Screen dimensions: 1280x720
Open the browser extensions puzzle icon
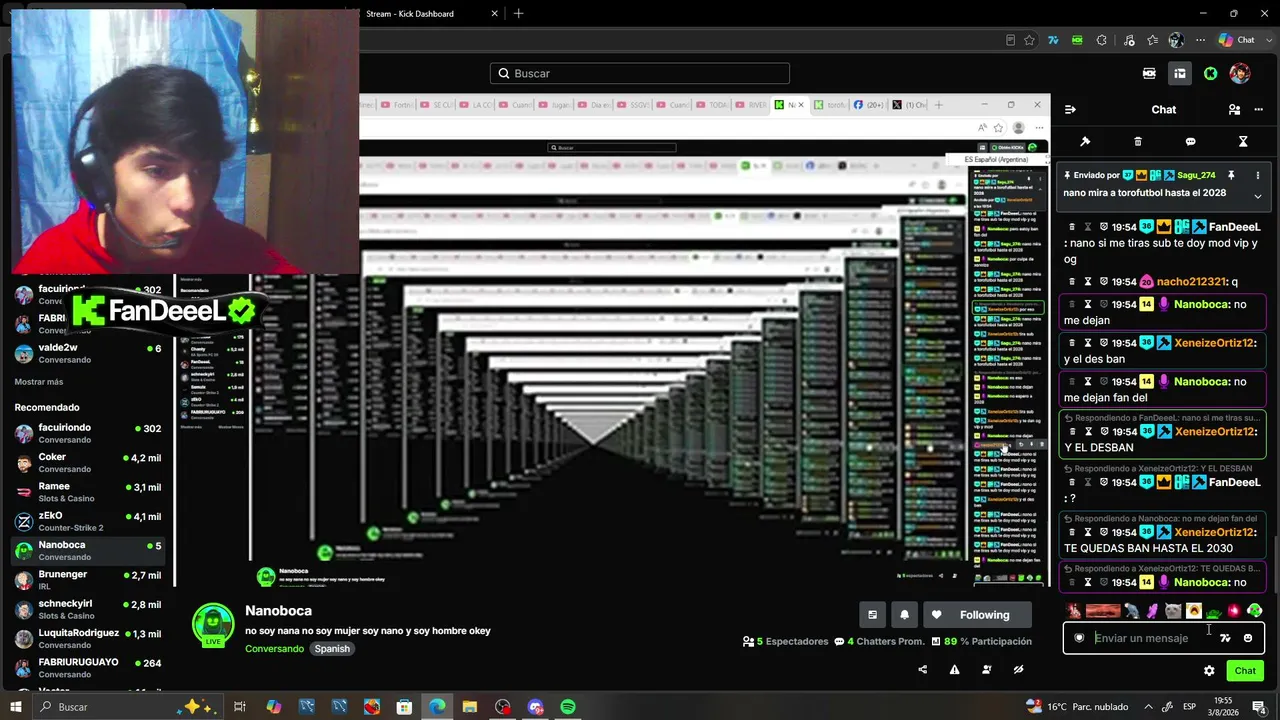tap(1101, 40)
